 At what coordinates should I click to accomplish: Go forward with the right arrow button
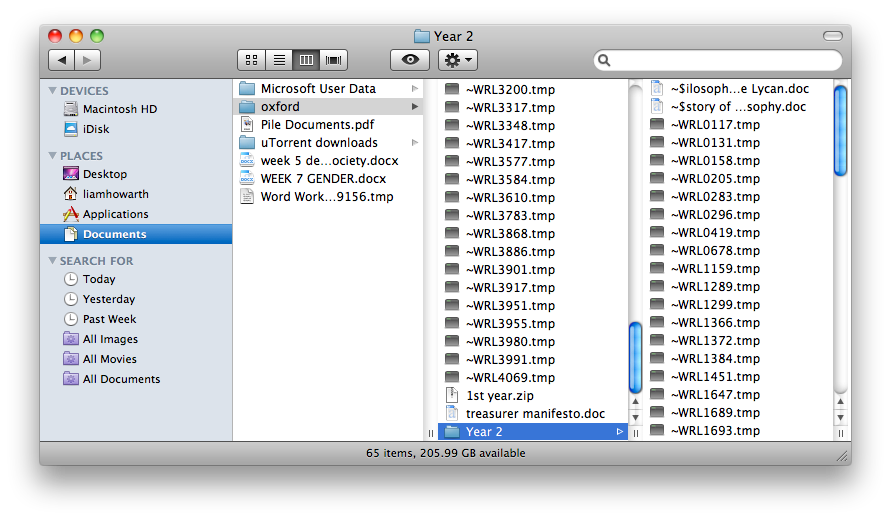88,60
